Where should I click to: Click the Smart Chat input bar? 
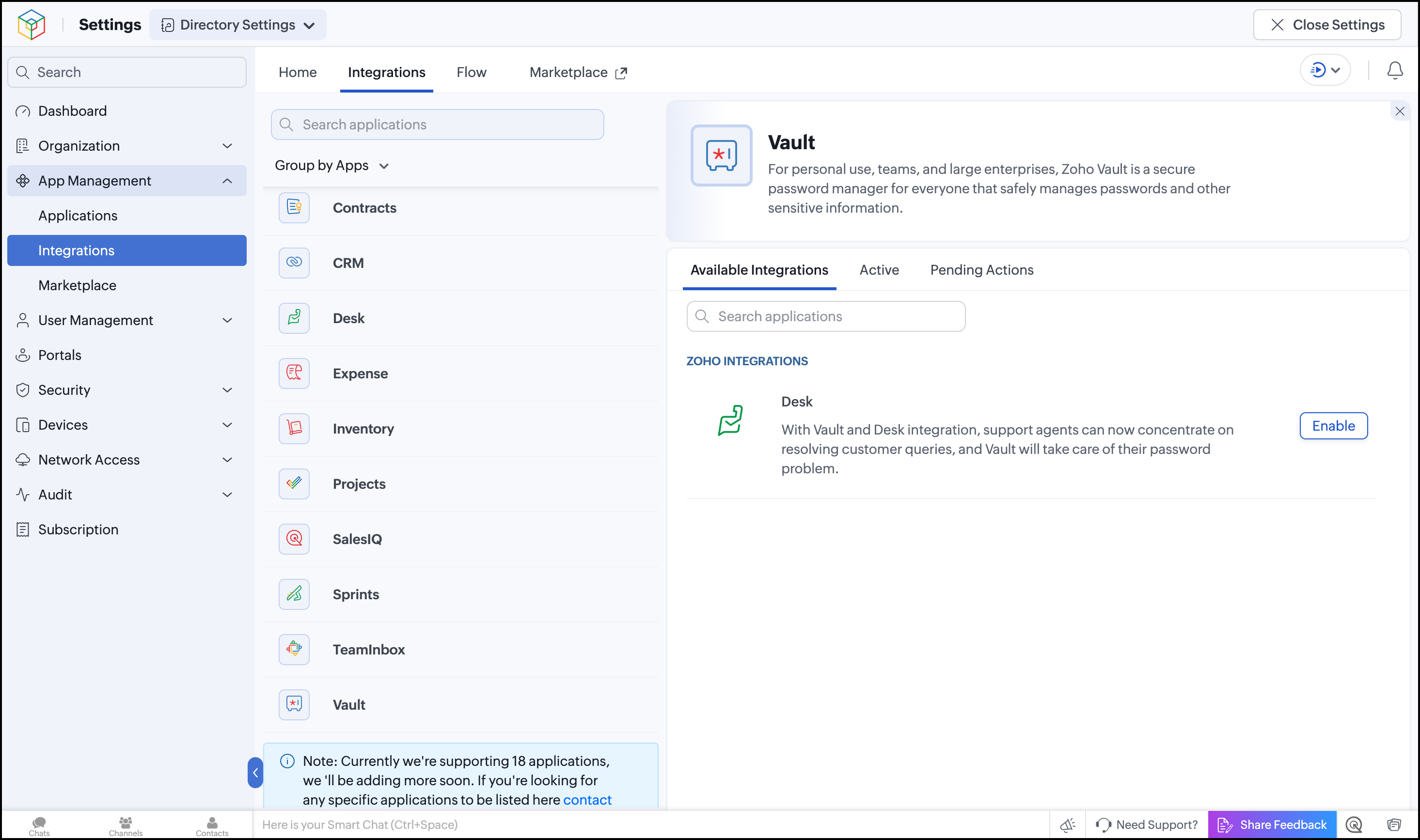650,824
